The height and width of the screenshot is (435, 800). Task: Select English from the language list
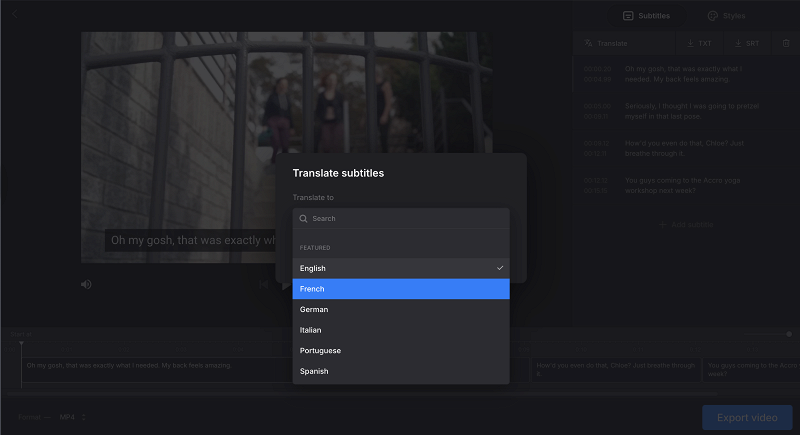pyautogui.click(x=401, y=268)
